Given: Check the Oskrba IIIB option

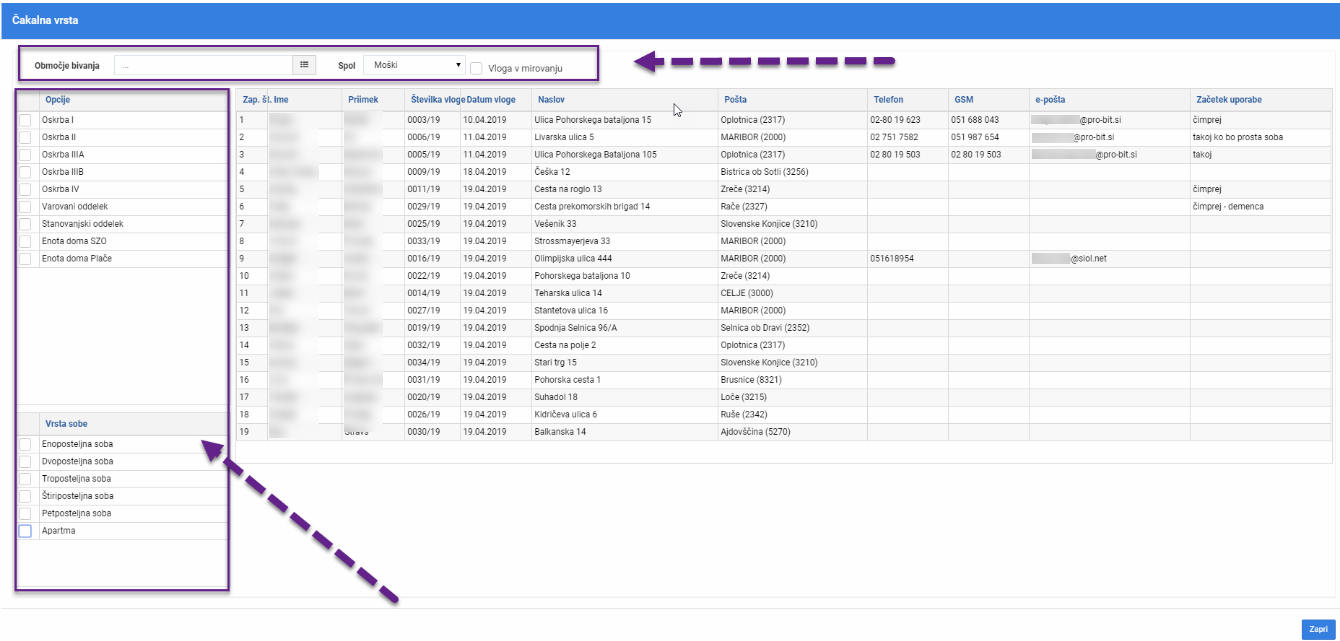Looking at the screenshot, I should click(25, 172).
